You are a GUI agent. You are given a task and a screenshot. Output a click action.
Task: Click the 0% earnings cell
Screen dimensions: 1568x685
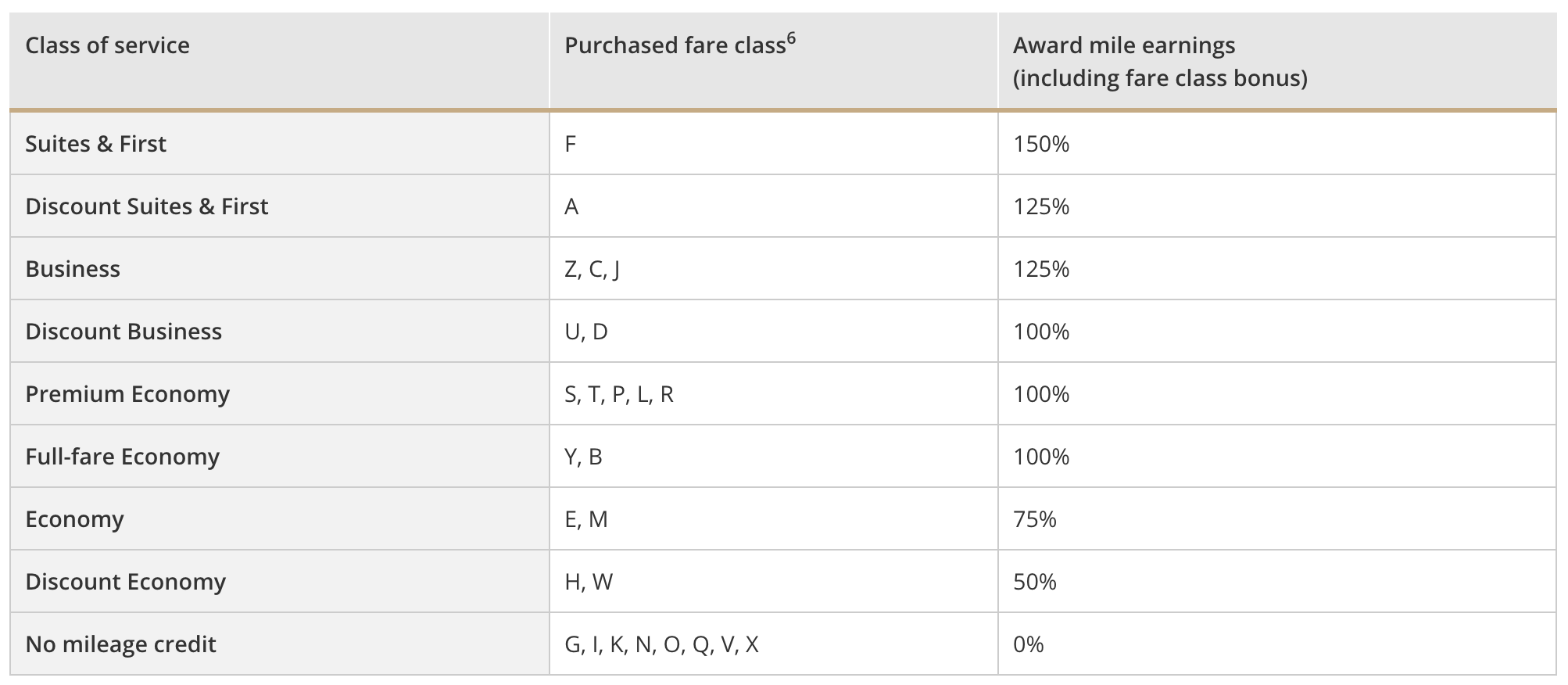point(1028,644)
